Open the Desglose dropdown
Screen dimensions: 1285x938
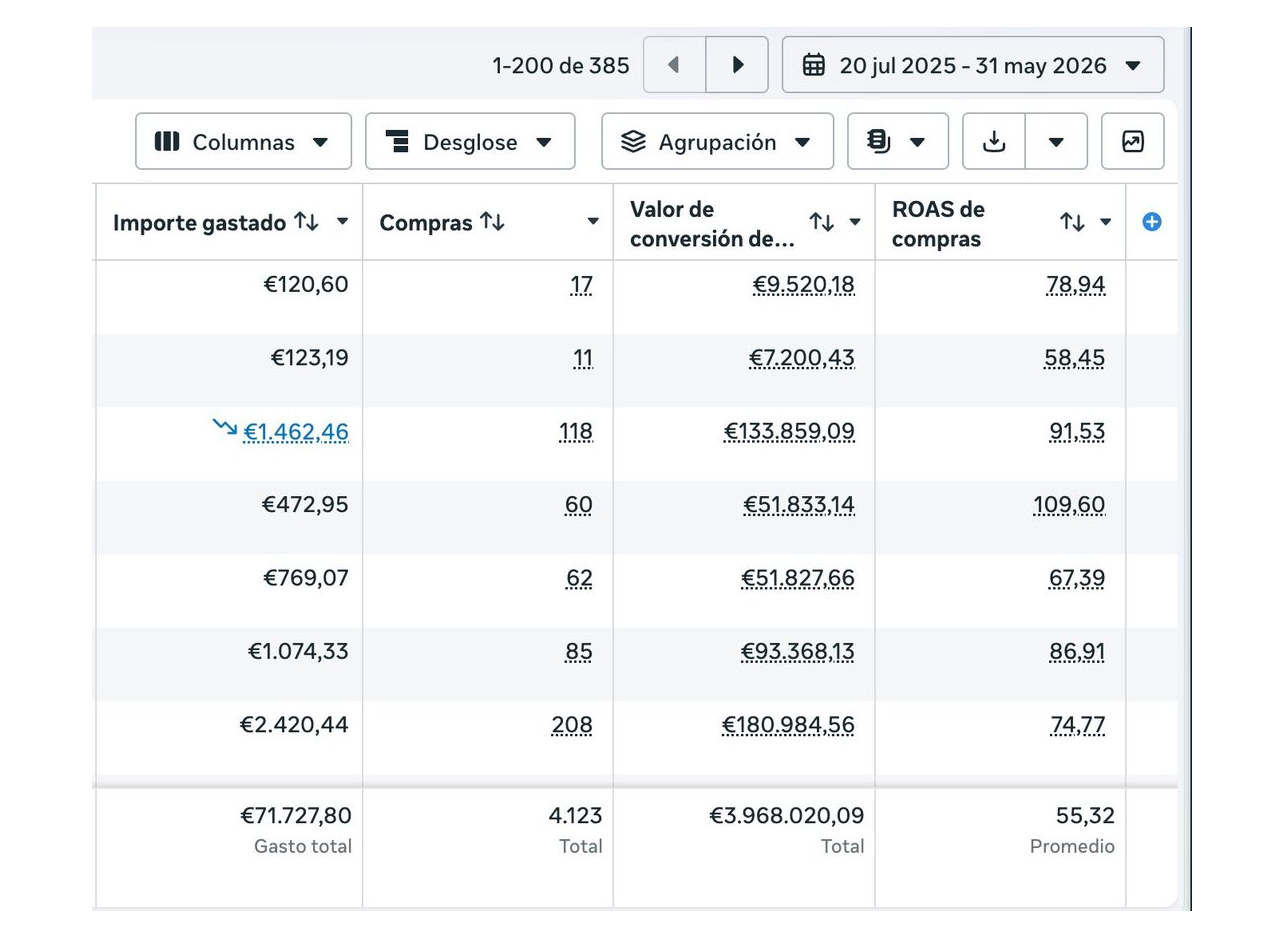pyautogui.click(x=470, y=142)
